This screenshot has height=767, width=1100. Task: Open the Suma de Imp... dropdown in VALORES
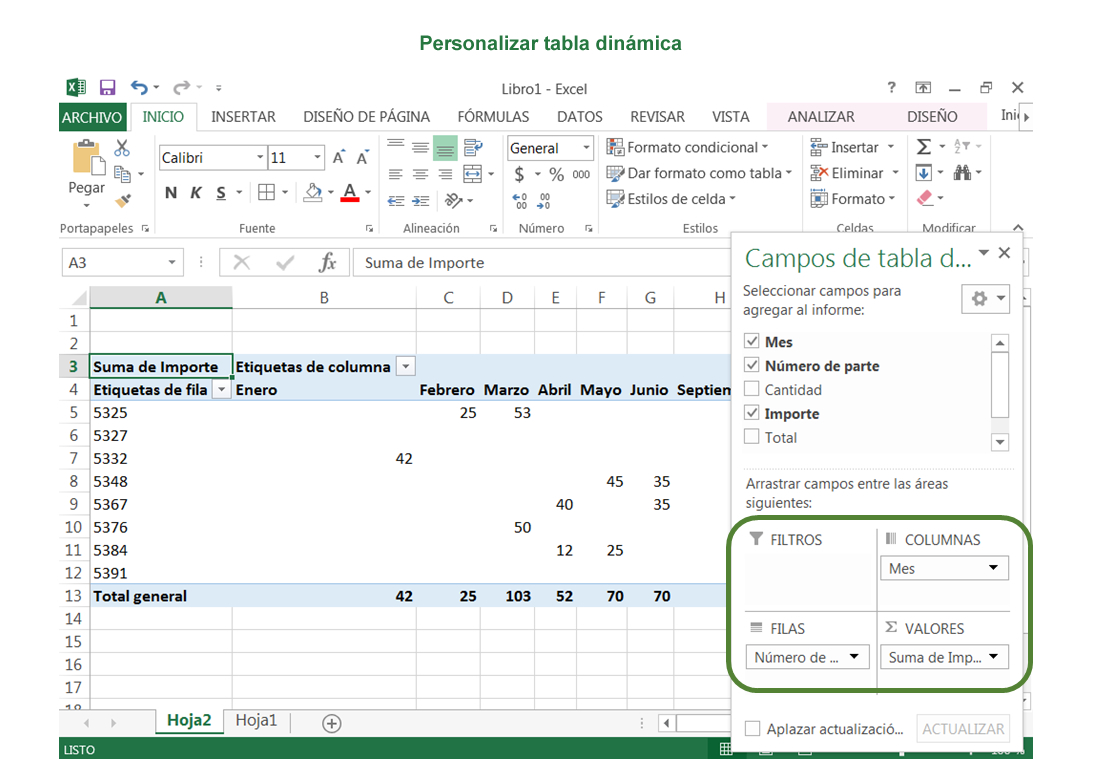pos(993,657)
